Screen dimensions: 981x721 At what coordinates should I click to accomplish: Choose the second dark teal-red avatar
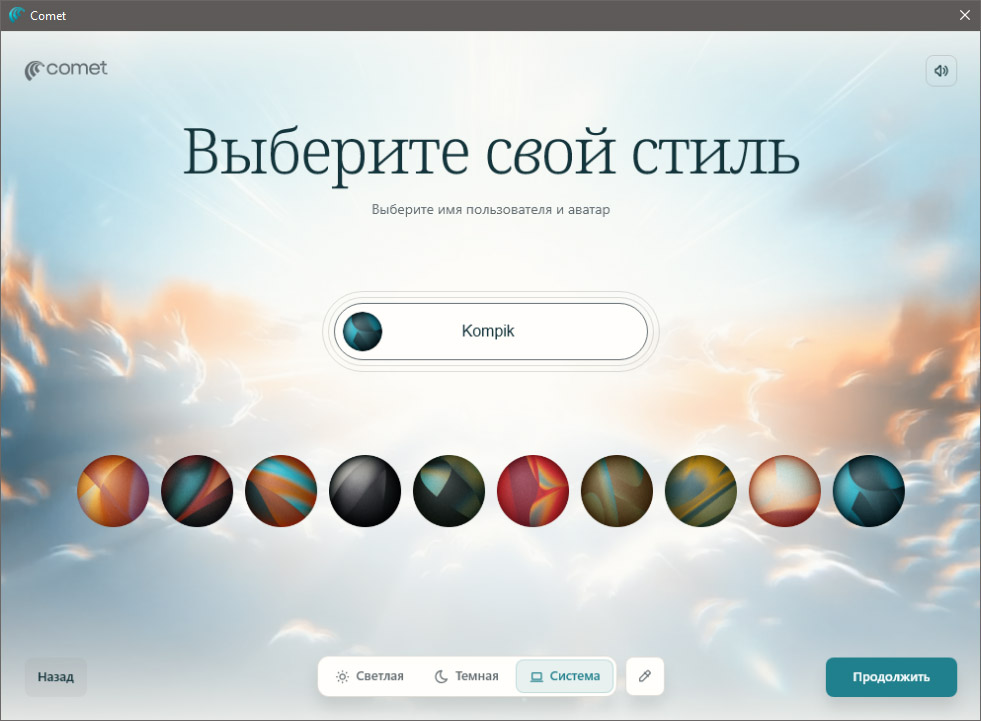click(197, 491)
